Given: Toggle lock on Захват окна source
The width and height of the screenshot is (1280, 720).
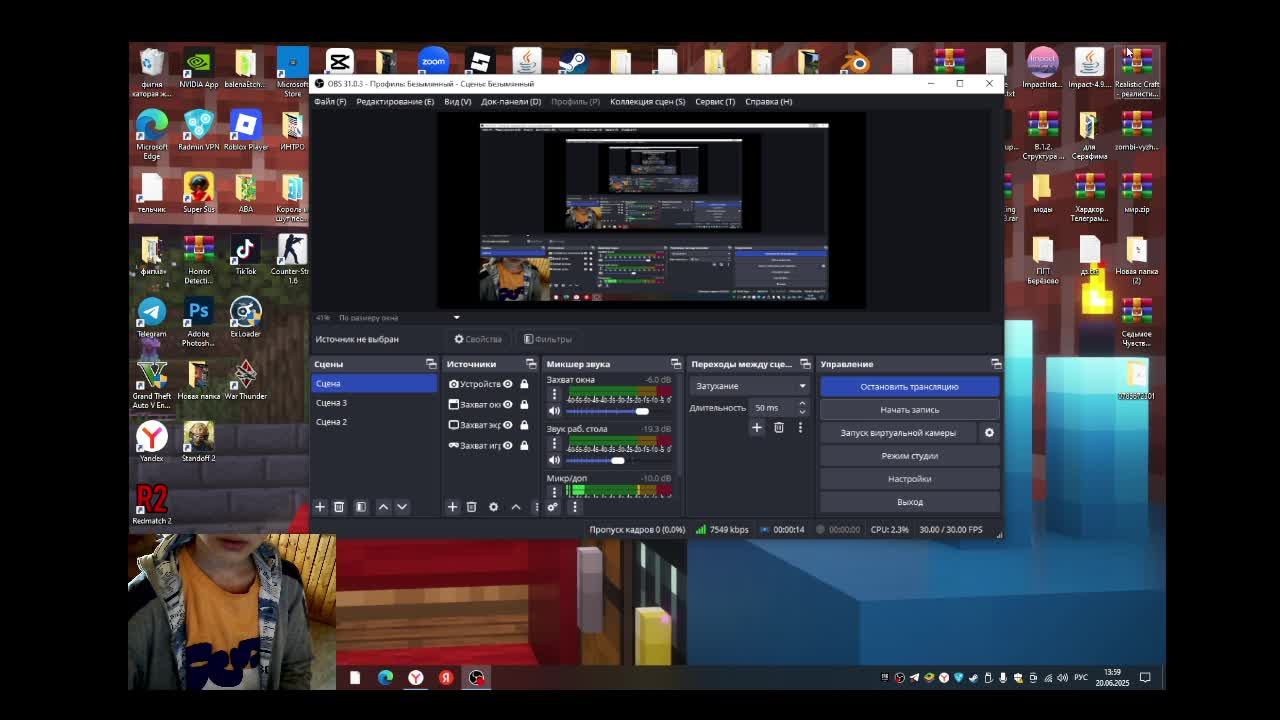Looking at the screenshot, I should pos(524,405).
